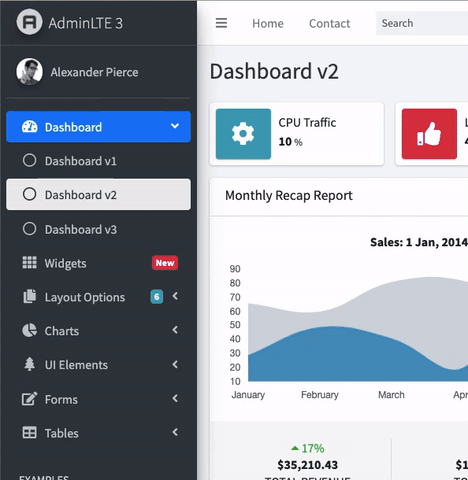Go to the Home navbar link
This screenshot has width=468, height=480.
pos(268,23)
